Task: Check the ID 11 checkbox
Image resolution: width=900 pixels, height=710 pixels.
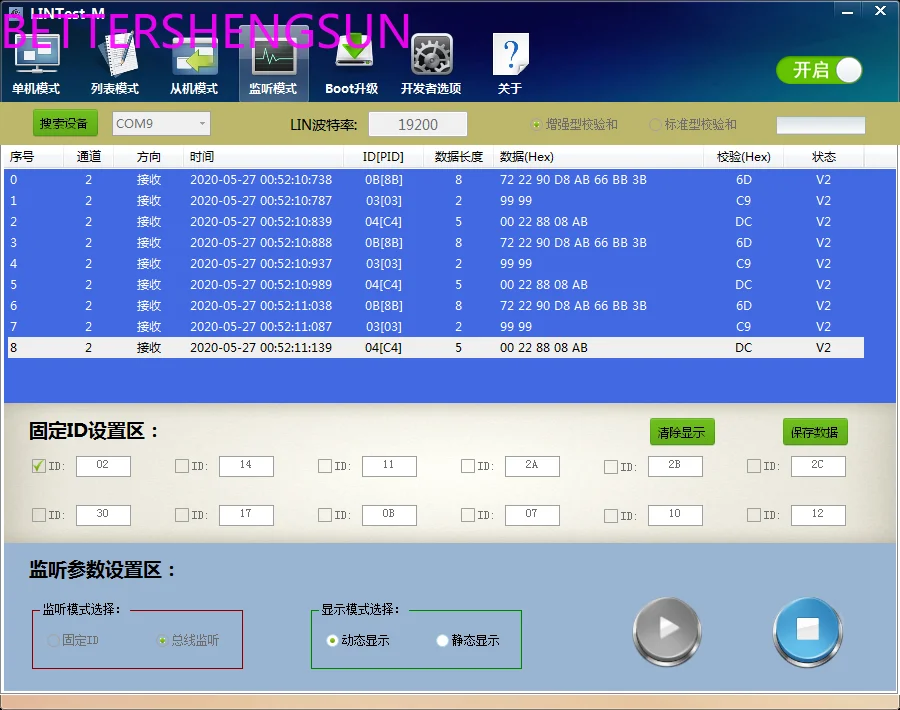Action: tap(324, 466)
